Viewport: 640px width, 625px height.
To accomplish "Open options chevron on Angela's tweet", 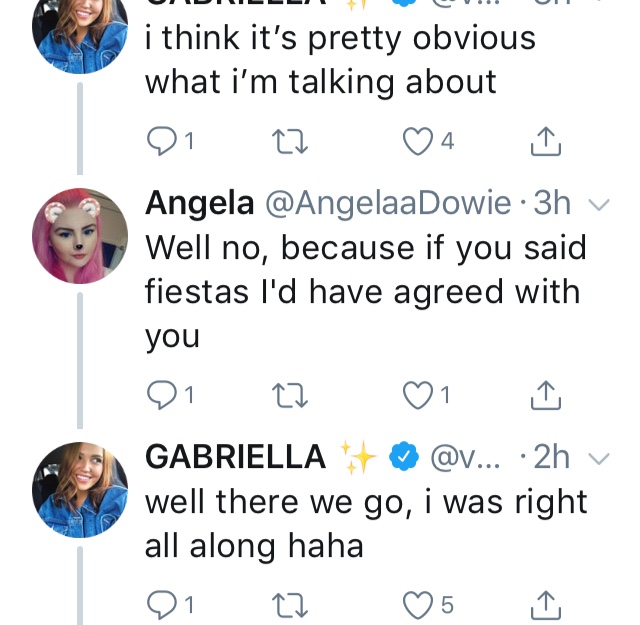I will (x=600, y=205).
